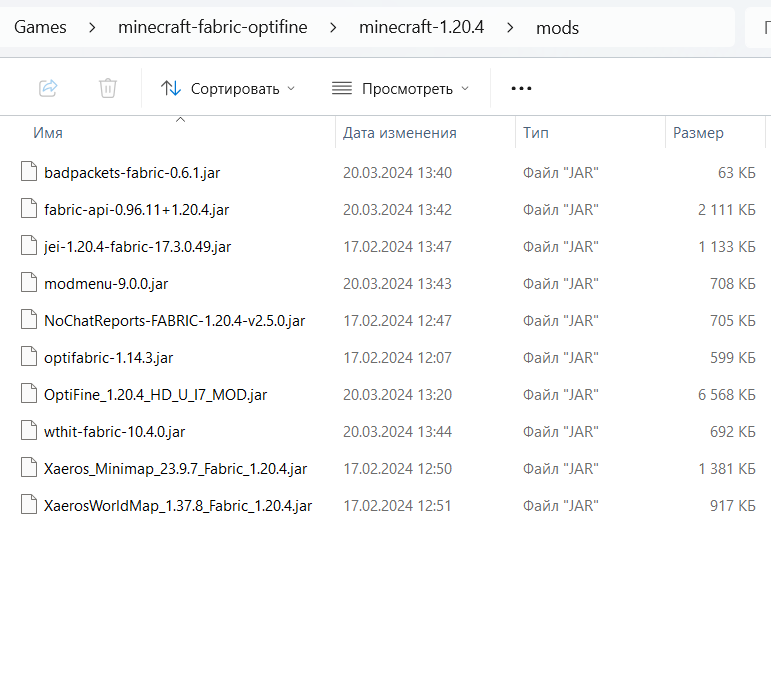Viewport: 771px width, 682px height.
Task: Expand chevron after minecraft-fabric-optifine breadcrumb
Action: pyautogui.click(x=333, y=28)
